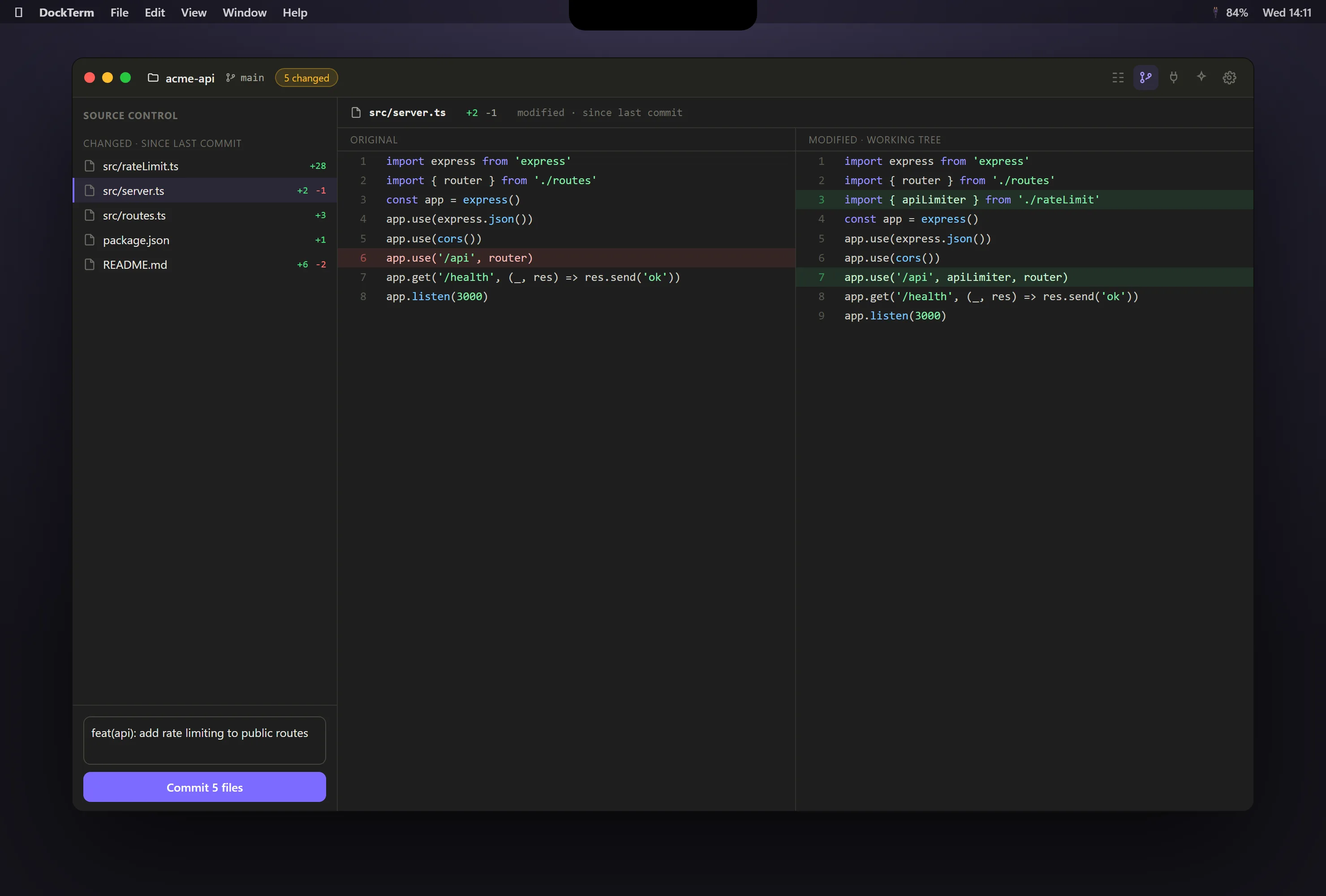Image resolution: width=1326 pixels, height=896 pixels.
Task: Click added line 7 with apiLimiter, router
Action: click(x=1024, y=277)
